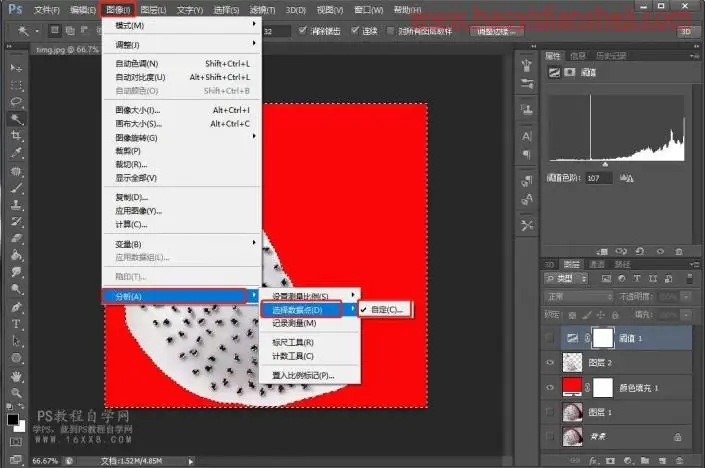Hide the 颜色填充 1 layer
705x468 pixels.
pos(549,388)
